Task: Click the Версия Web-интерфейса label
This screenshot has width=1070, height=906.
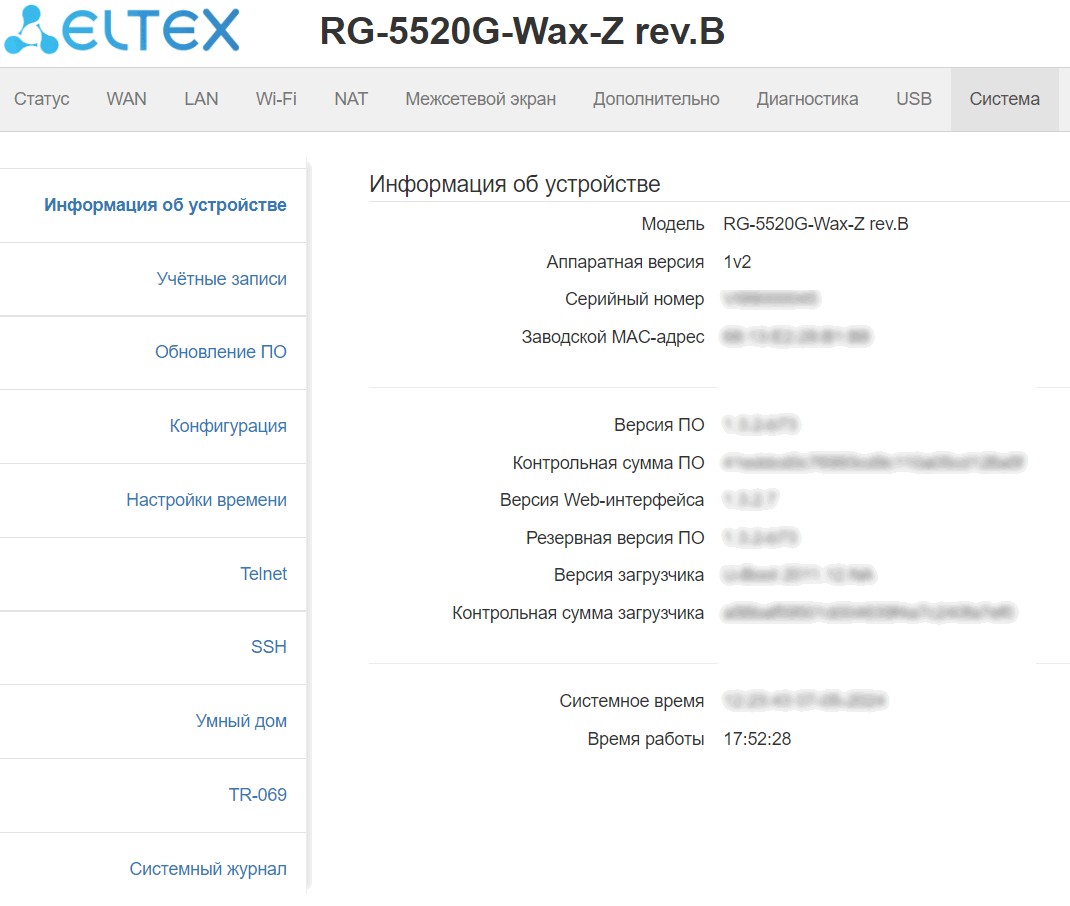Action: point(602,500)
